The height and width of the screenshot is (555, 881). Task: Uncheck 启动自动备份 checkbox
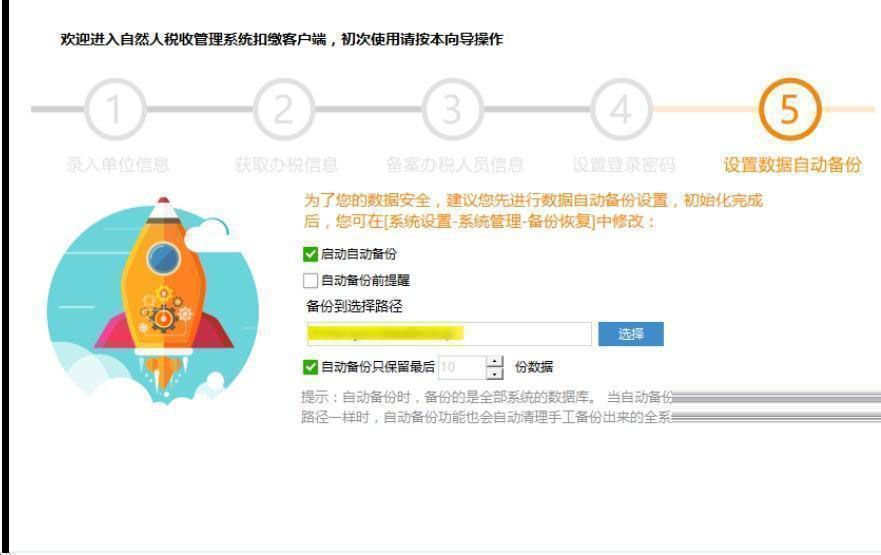[310, 254]
